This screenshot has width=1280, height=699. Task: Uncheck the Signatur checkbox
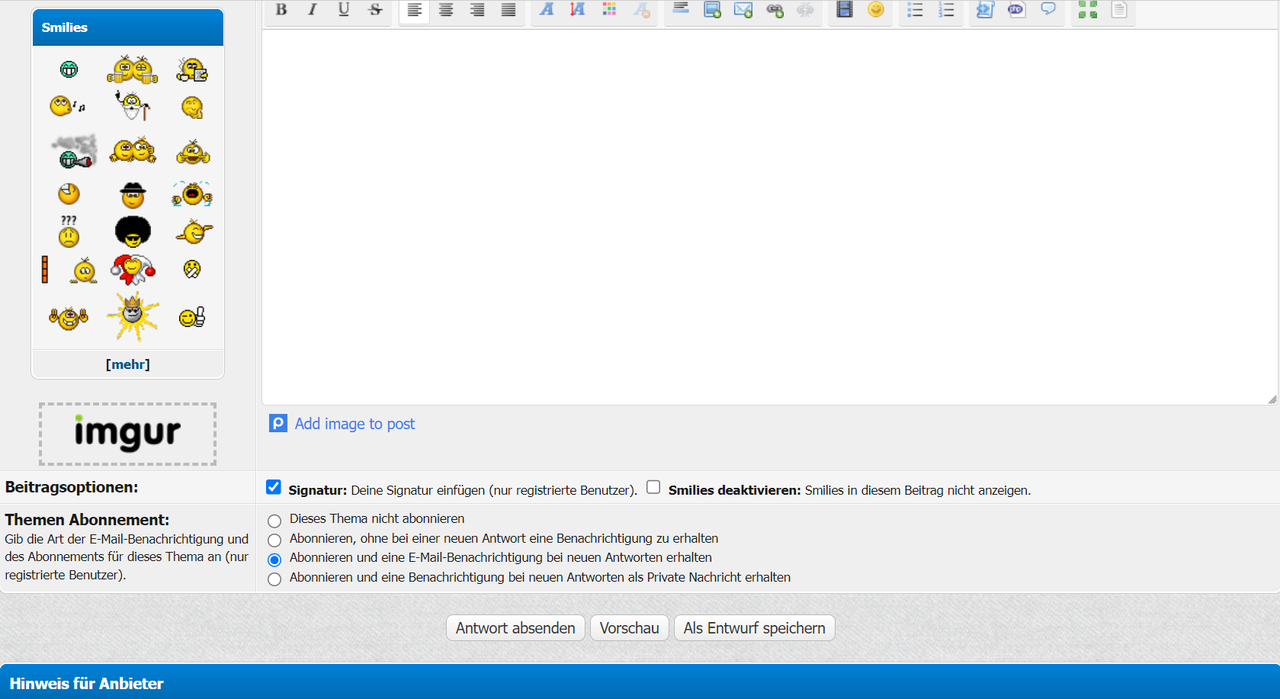[273, 487]
